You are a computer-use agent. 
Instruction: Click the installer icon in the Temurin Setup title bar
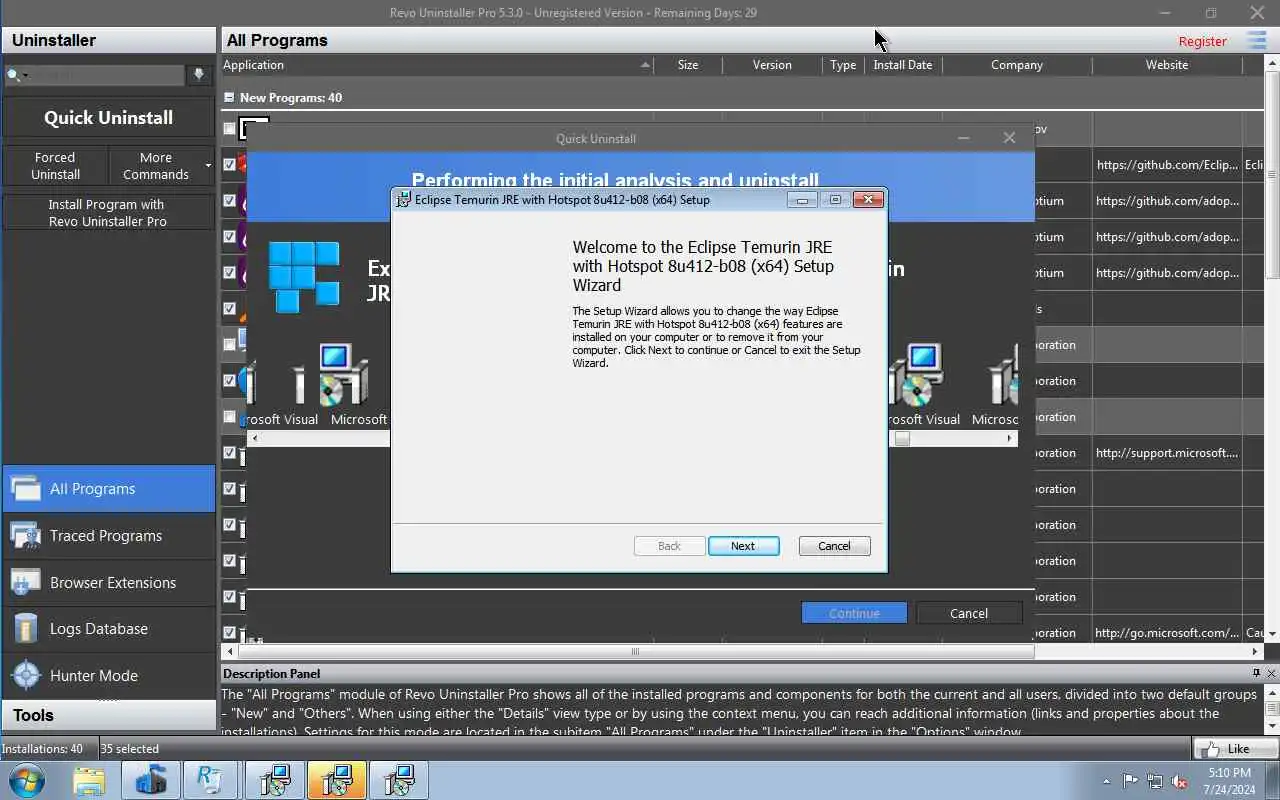(x=403, y=199)
